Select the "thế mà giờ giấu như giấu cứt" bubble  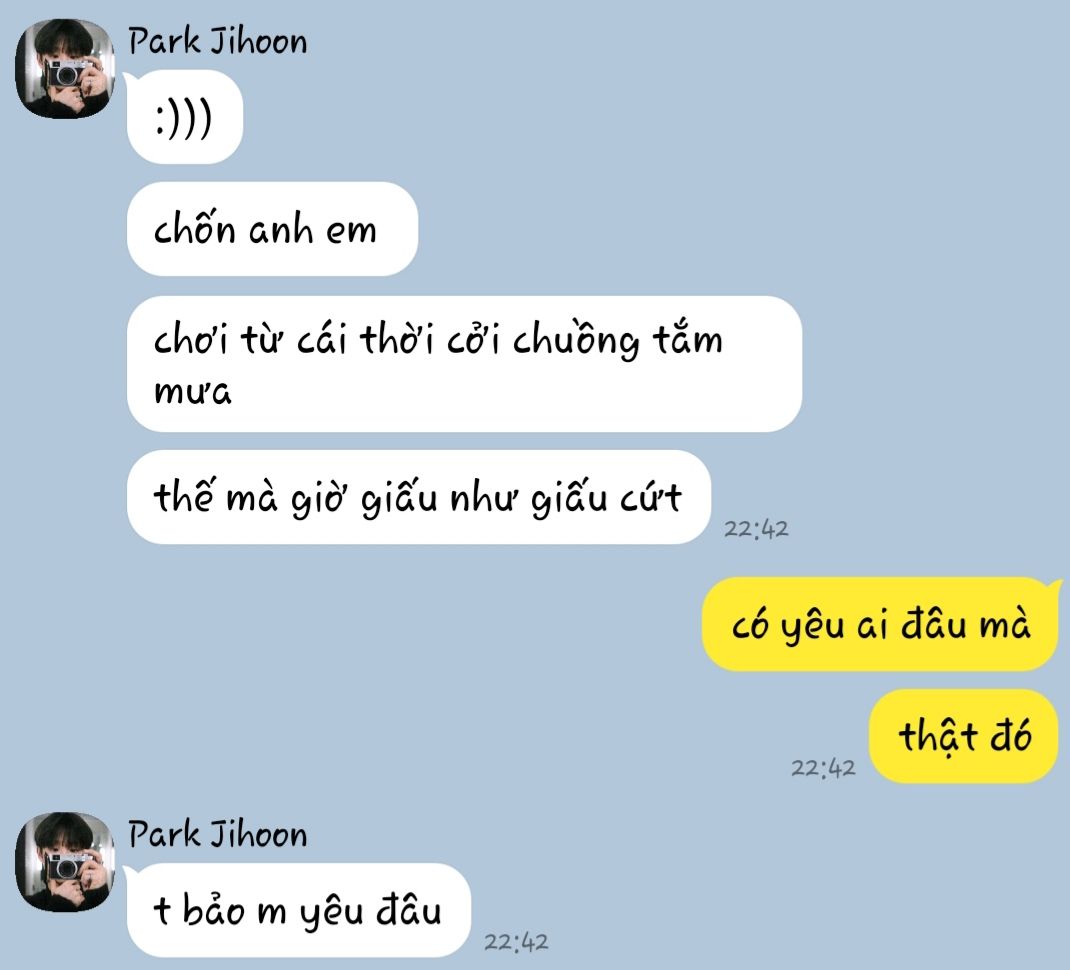(x=418, y=497)
